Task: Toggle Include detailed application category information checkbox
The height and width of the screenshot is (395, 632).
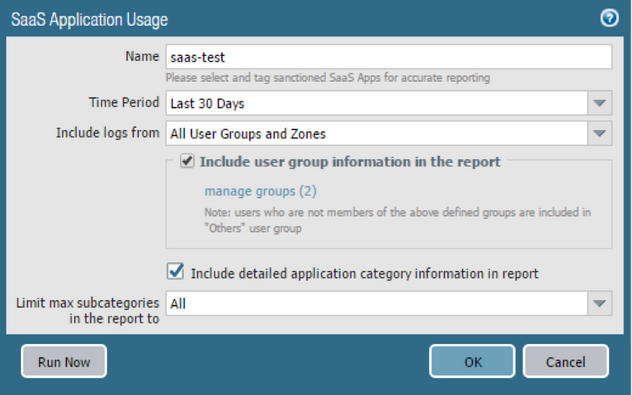Action: coord(176,271)
